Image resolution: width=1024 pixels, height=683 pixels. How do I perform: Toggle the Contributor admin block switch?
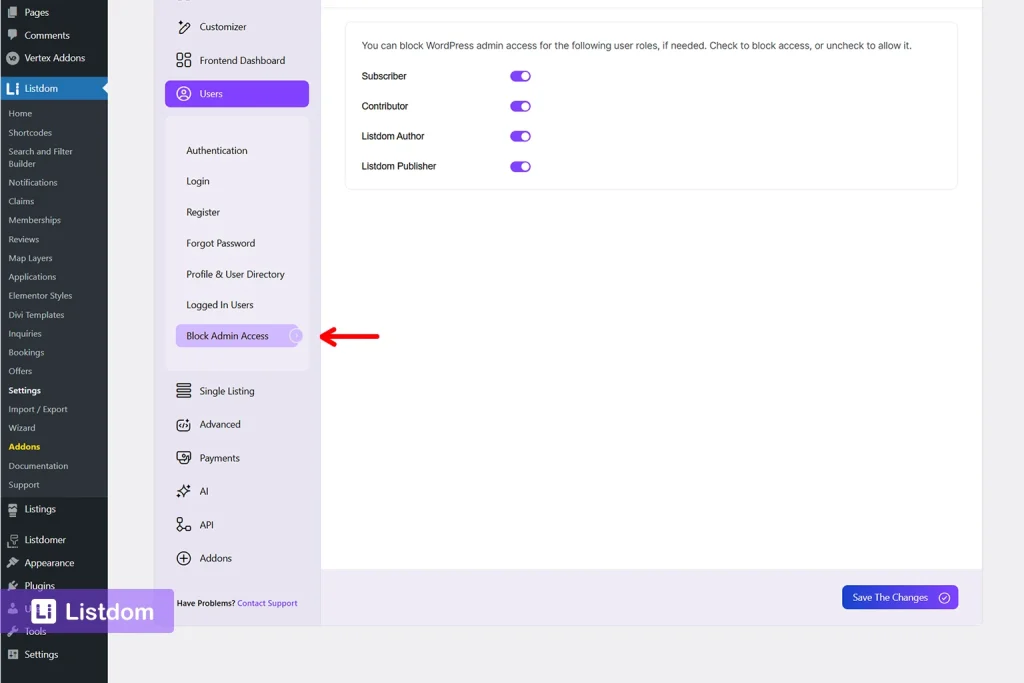520,106
